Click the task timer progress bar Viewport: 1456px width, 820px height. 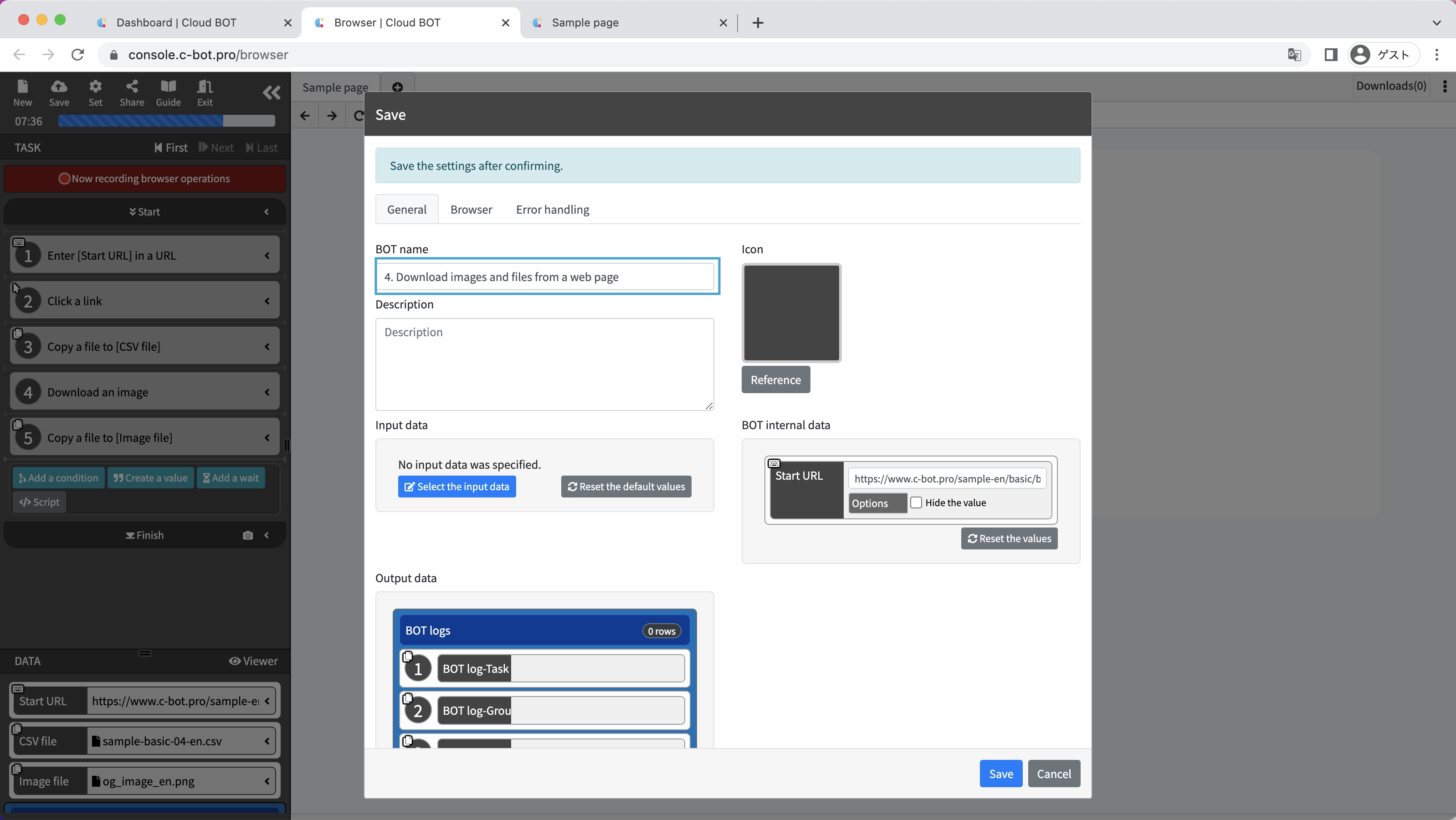click(166, 121)
